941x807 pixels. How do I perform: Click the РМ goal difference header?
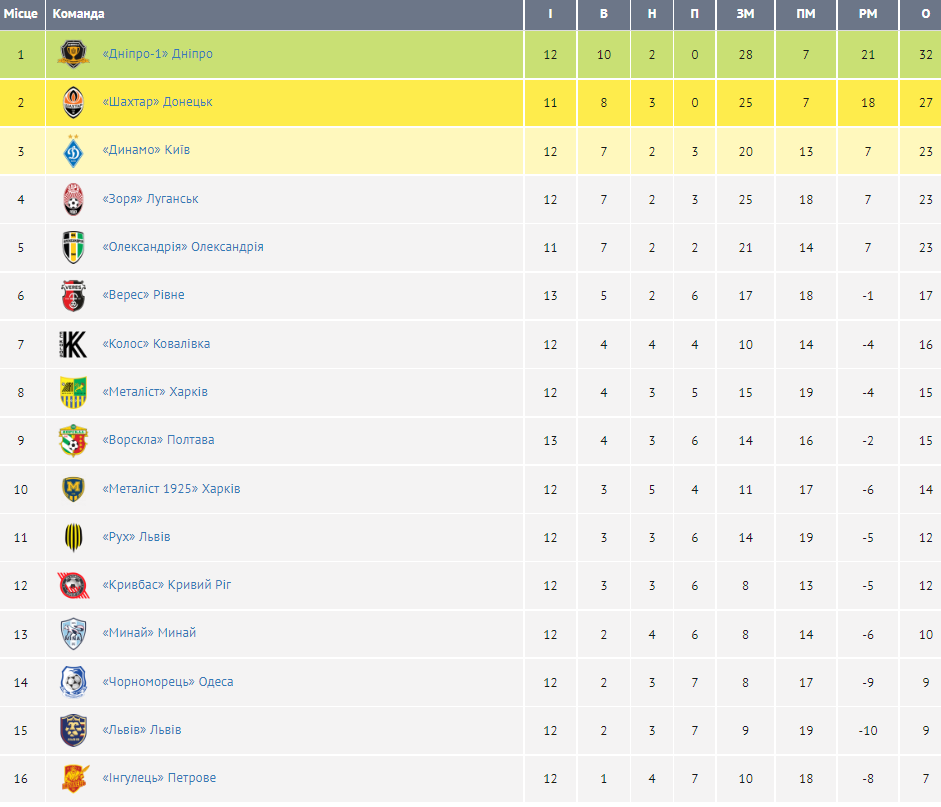(x=867, y=14)
